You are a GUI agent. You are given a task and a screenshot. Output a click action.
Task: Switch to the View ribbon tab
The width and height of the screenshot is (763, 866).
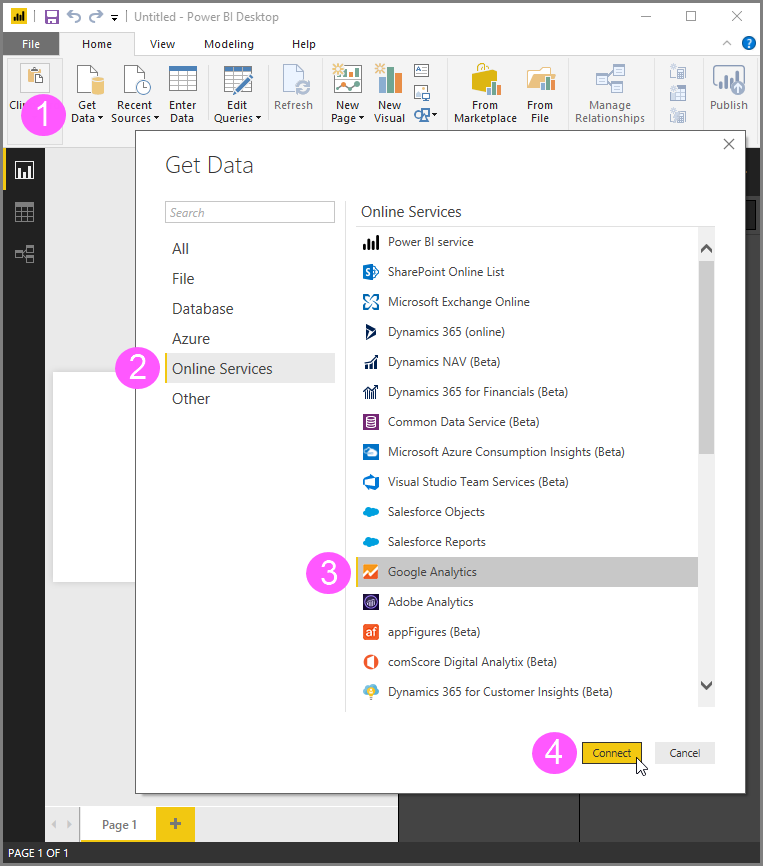162,44
